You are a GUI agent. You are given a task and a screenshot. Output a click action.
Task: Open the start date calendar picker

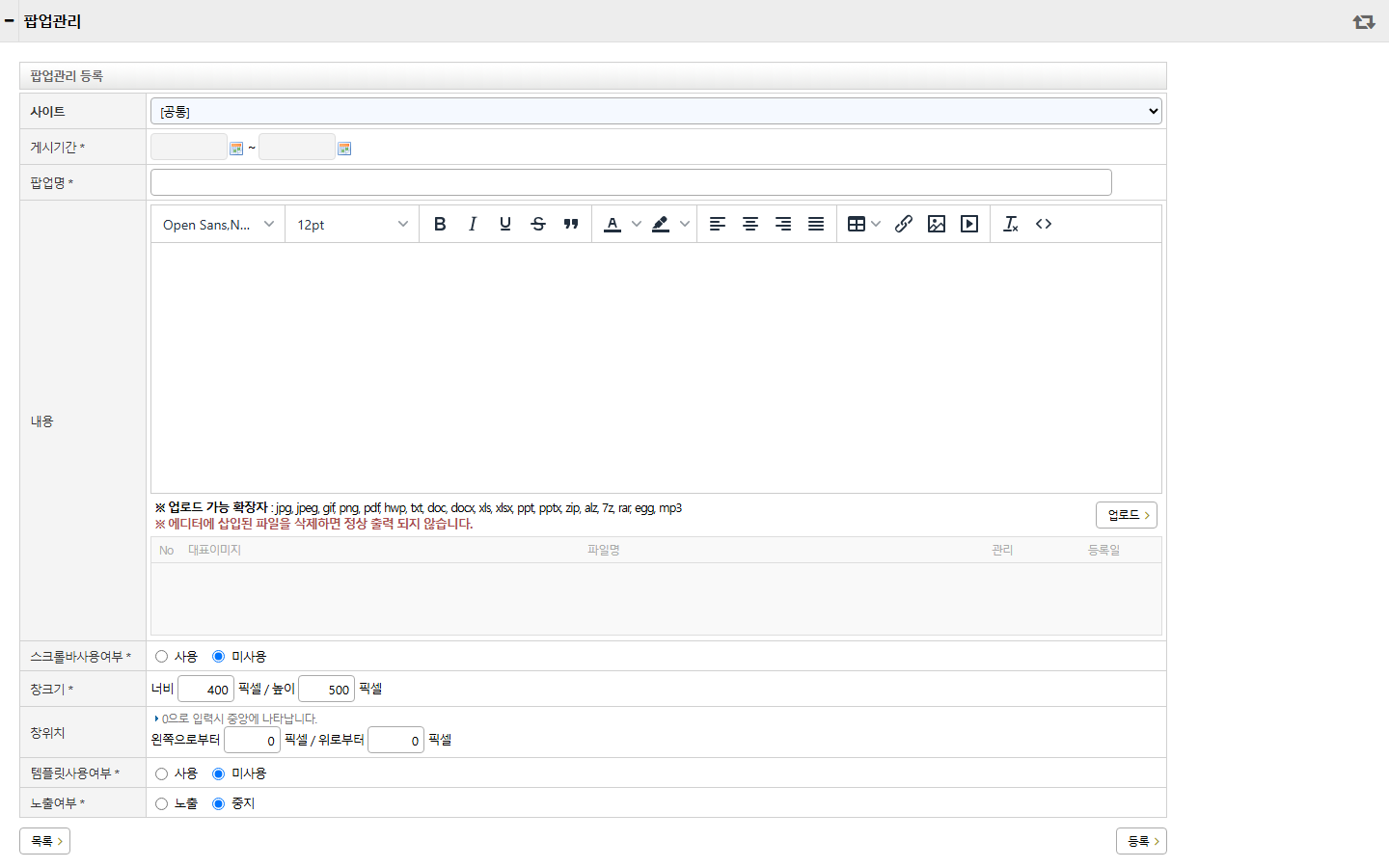pyautogui.click(x=236, y=149)
